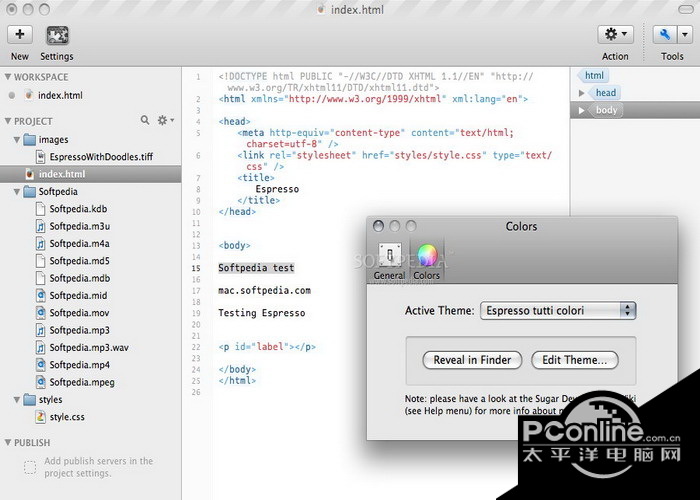Expand the head node in navigator

pyautogui.click(x=581, y=93)
